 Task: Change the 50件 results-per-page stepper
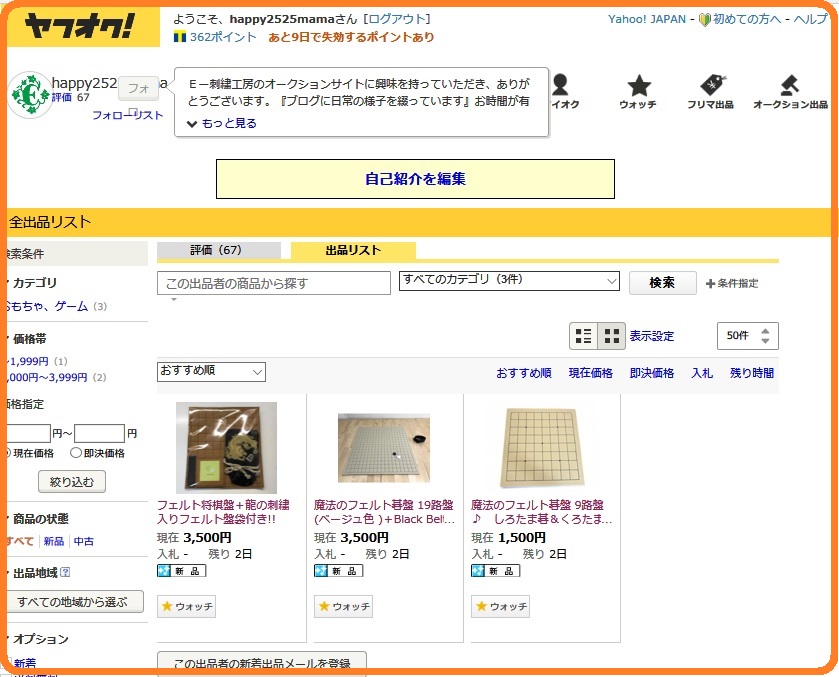point(748,336)
